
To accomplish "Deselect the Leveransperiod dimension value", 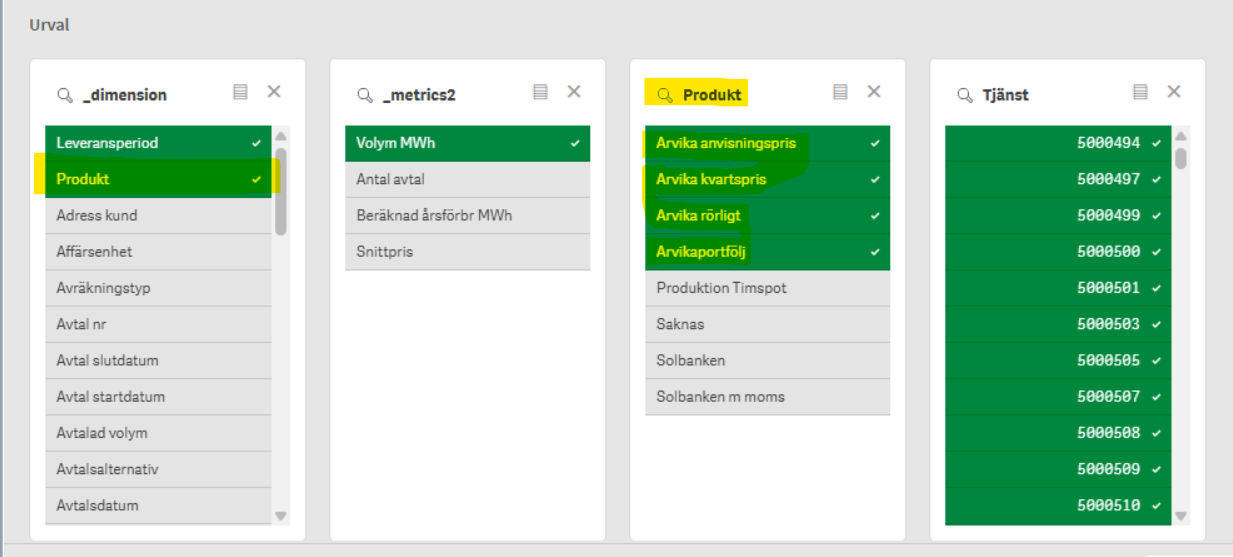I will (x=158, y=143).
